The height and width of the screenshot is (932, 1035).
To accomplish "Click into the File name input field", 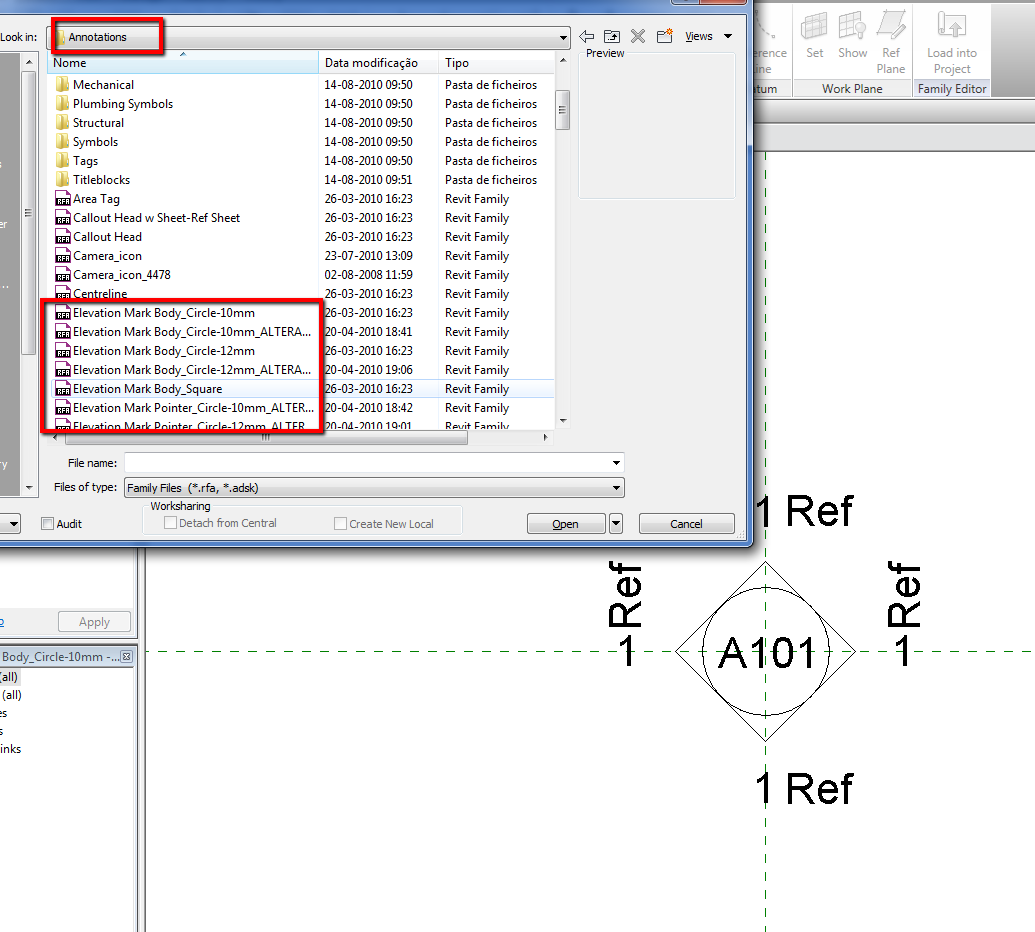I will coord(367,463).
